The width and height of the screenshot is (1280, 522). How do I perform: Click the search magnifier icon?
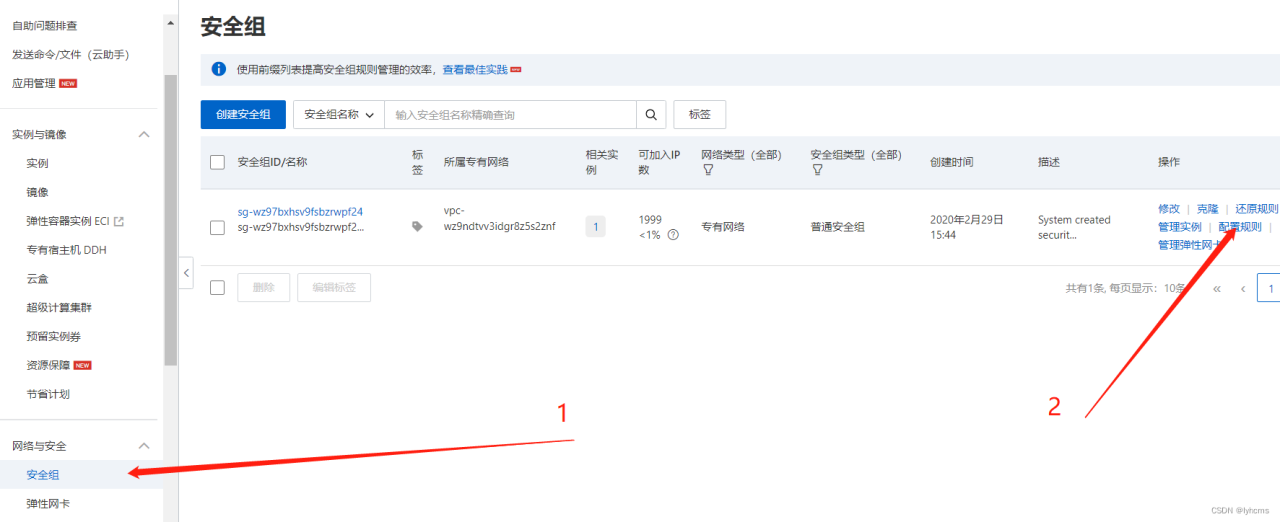(651, 115)
